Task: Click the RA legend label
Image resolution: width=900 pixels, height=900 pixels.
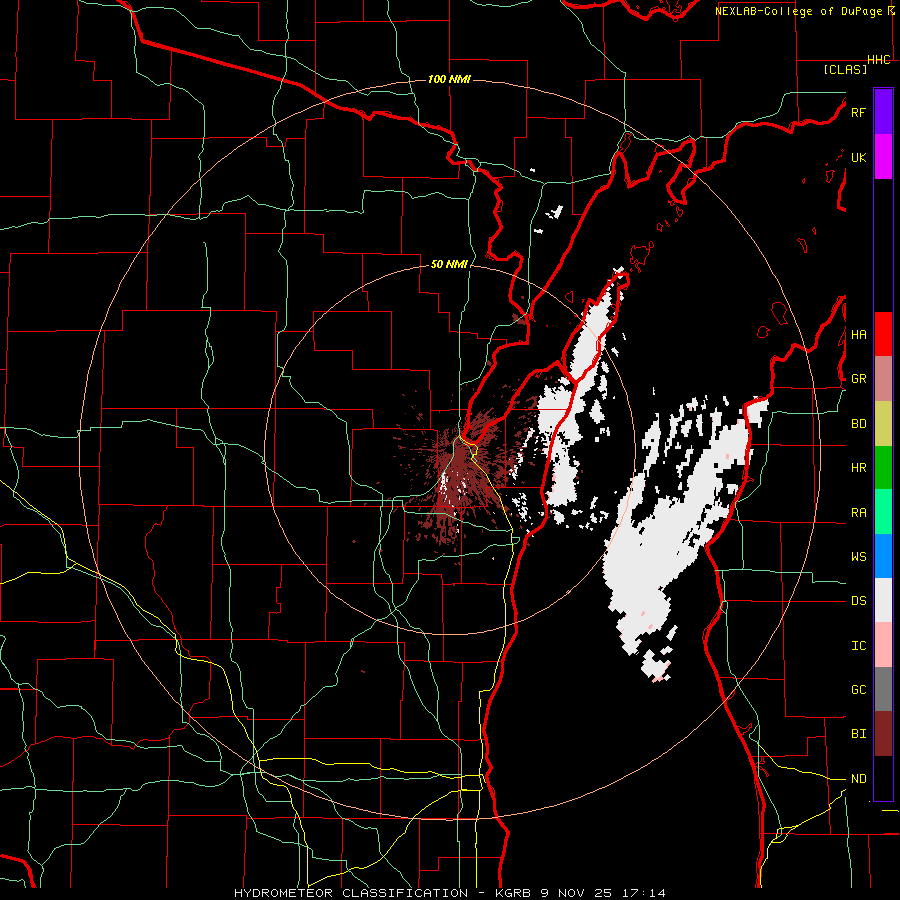Action: coord(858,513)
